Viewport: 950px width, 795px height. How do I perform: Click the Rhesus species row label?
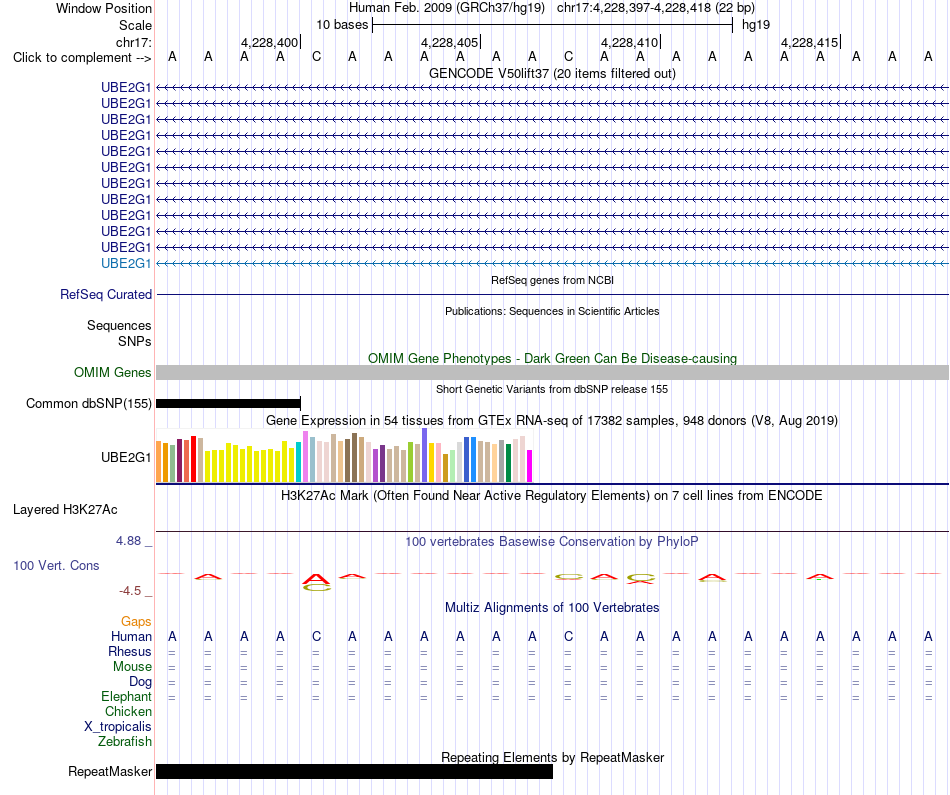(130, 651)
